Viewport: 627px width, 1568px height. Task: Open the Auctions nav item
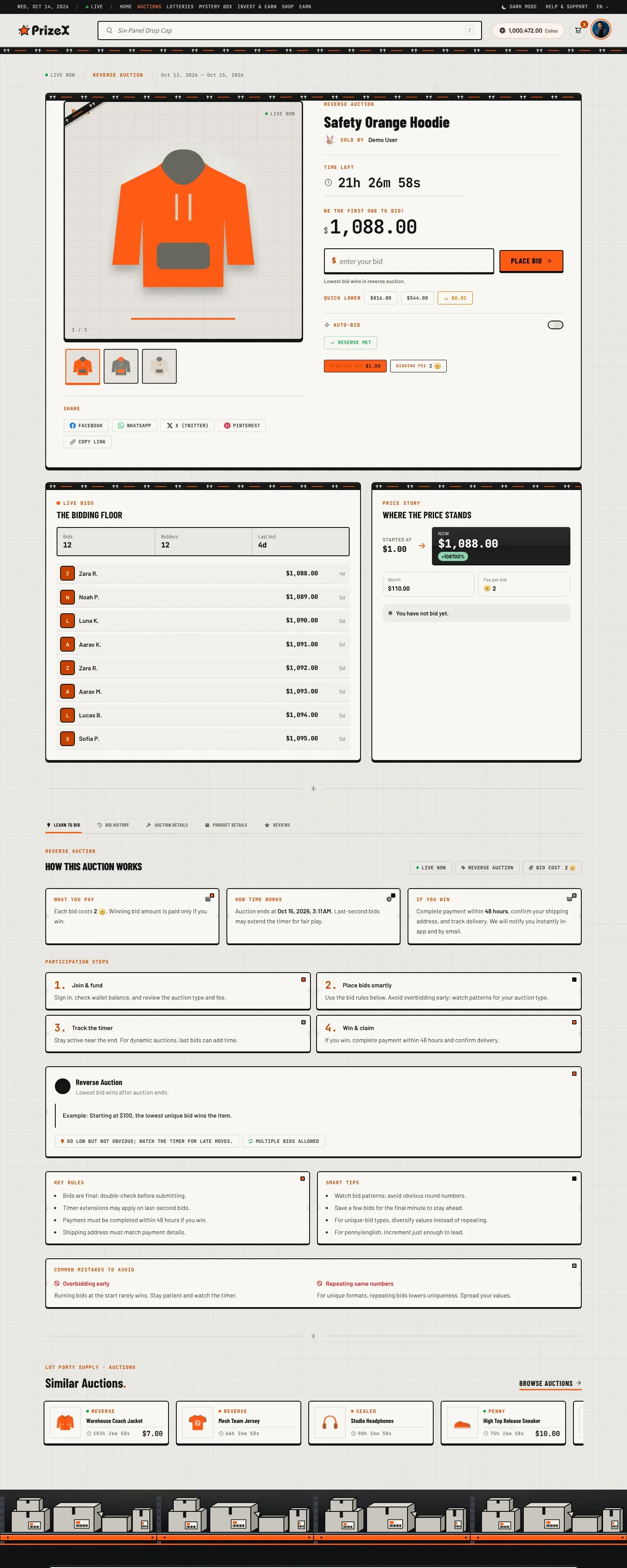pyautogui.click(x=149, y=7)
